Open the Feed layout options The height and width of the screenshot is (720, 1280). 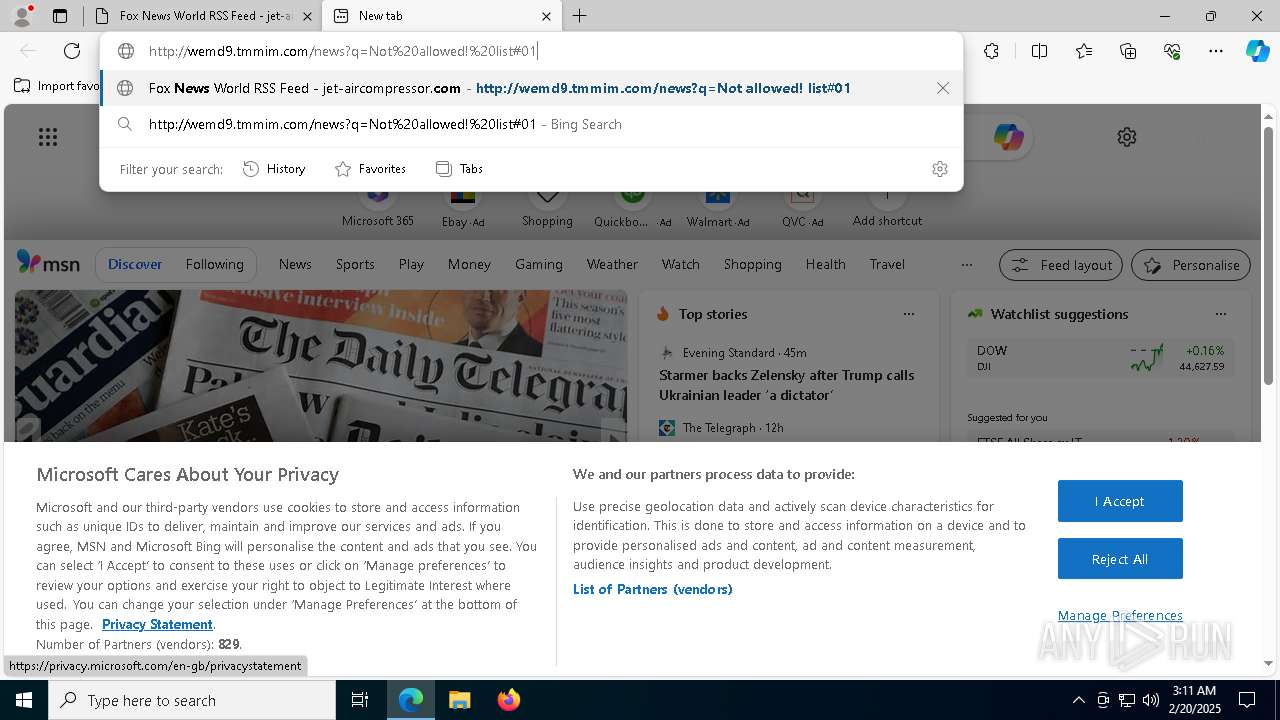coord(1061,265)
